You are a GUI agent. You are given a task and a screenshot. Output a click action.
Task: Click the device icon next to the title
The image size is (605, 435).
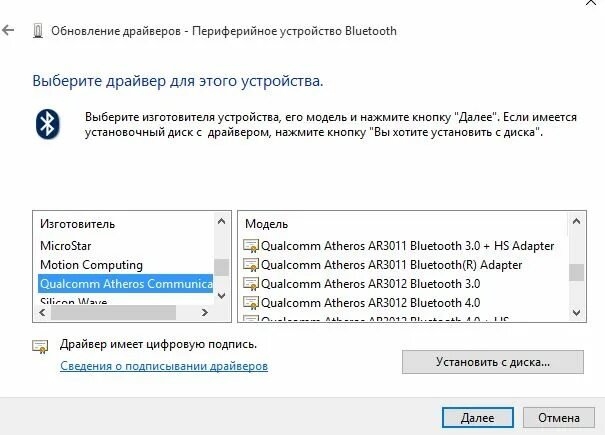[x=38, y=31]
